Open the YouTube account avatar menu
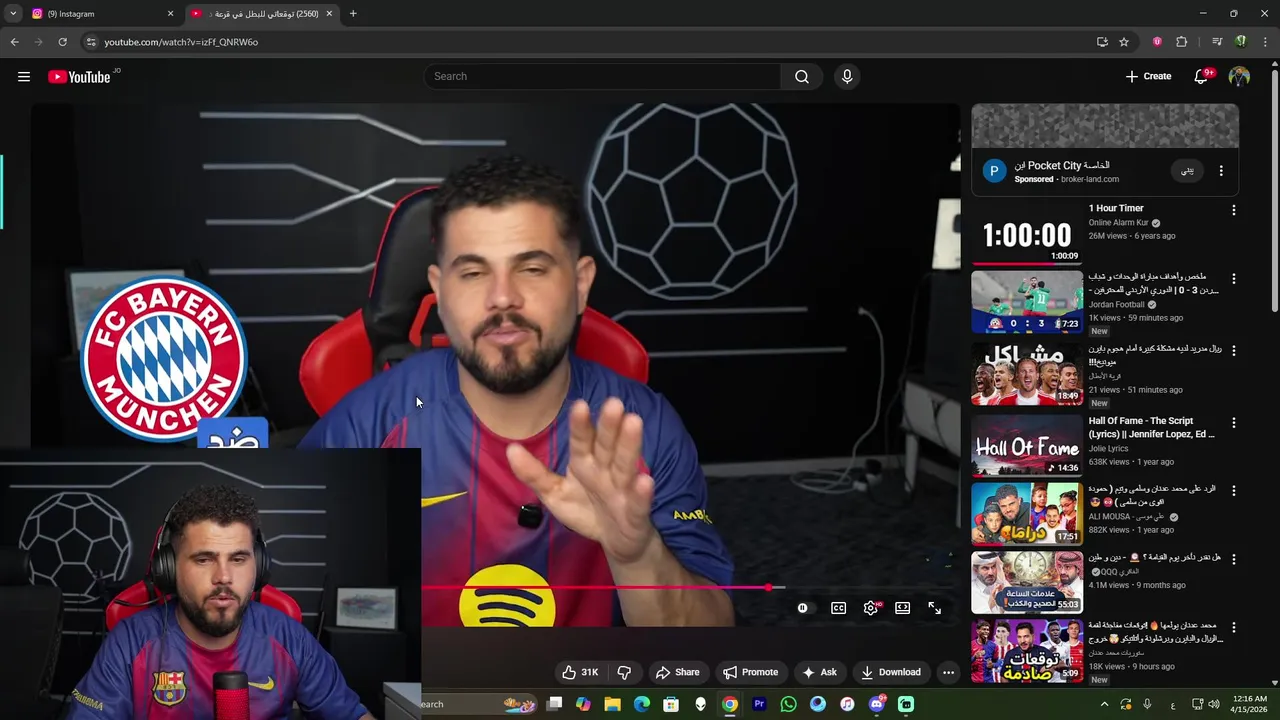This screenshot has height=720, width=1280. click(x=1239, y=77)
